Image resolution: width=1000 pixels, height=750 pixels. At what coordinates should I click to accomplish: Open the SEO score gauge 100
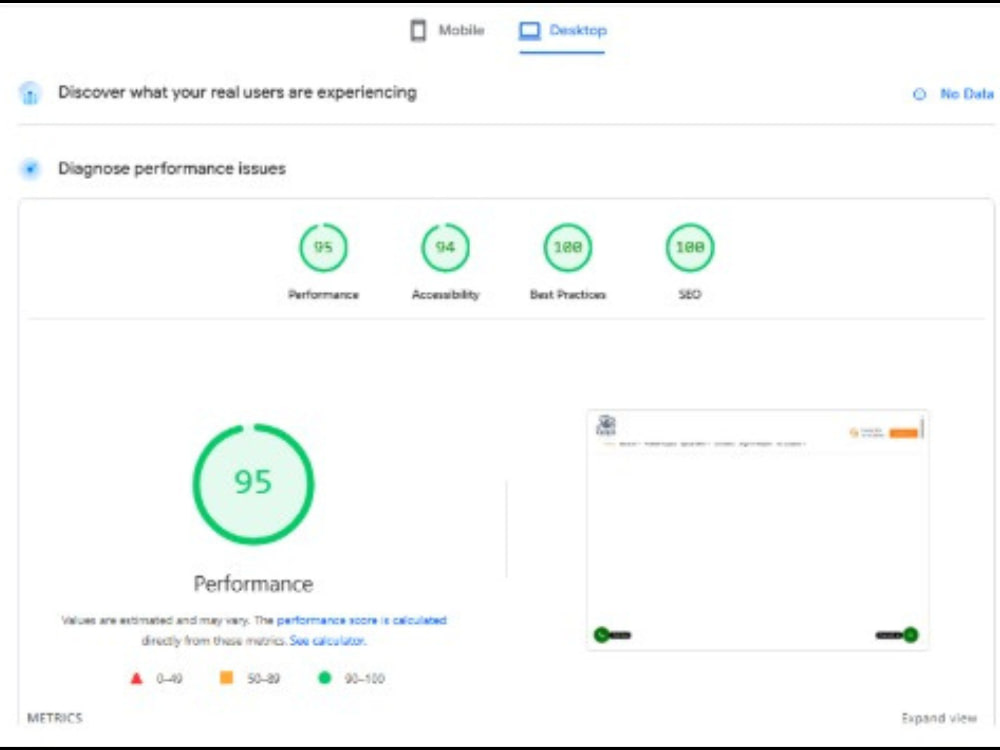pos(690,247)
